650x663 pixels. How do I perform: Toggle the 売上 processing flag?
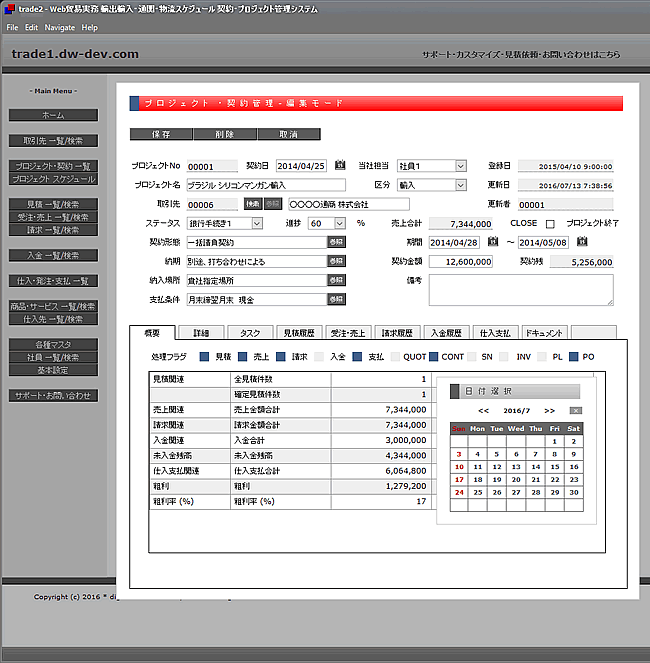click(242, 356)
